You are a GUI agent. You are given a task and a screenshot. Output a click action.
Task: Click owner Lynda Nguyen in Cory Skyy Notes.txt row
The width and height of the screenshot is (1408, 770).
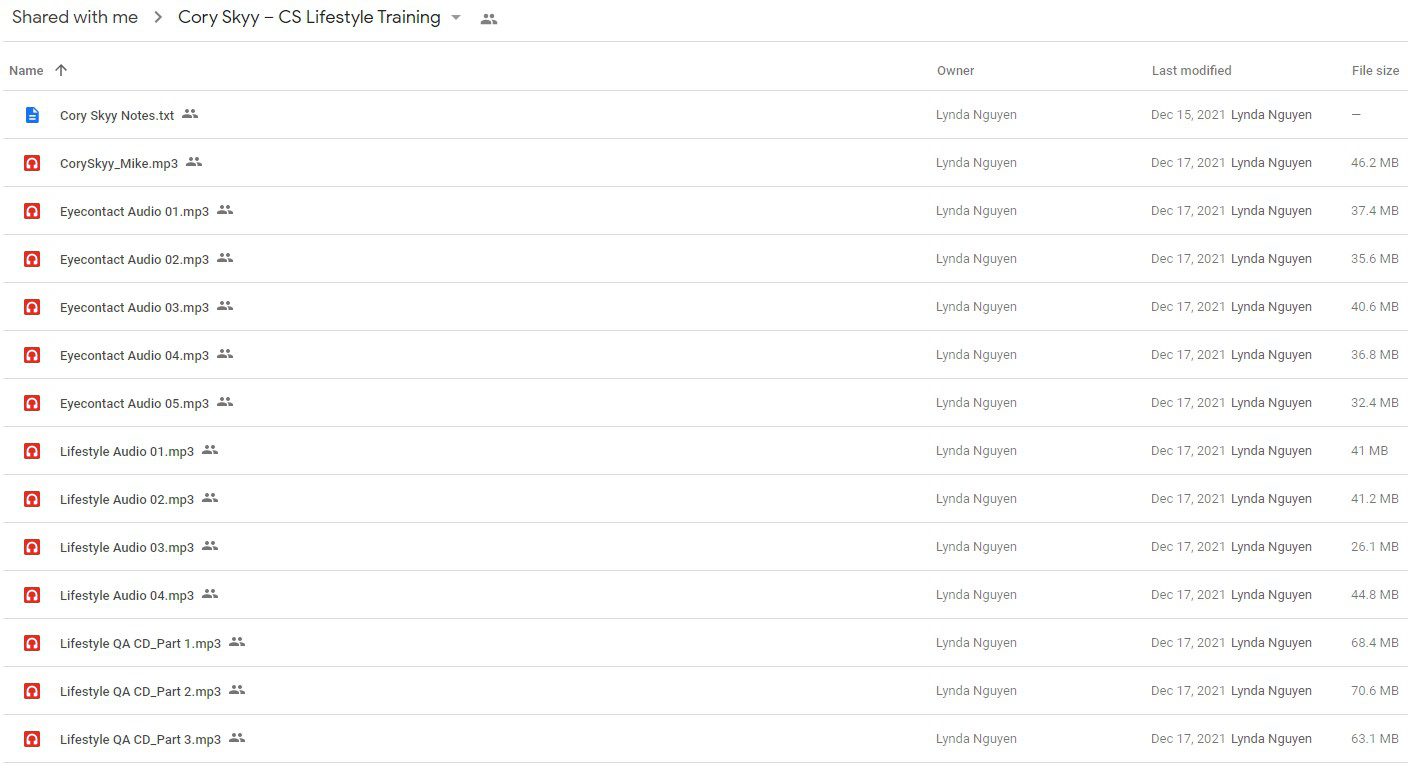coord(976,115)
